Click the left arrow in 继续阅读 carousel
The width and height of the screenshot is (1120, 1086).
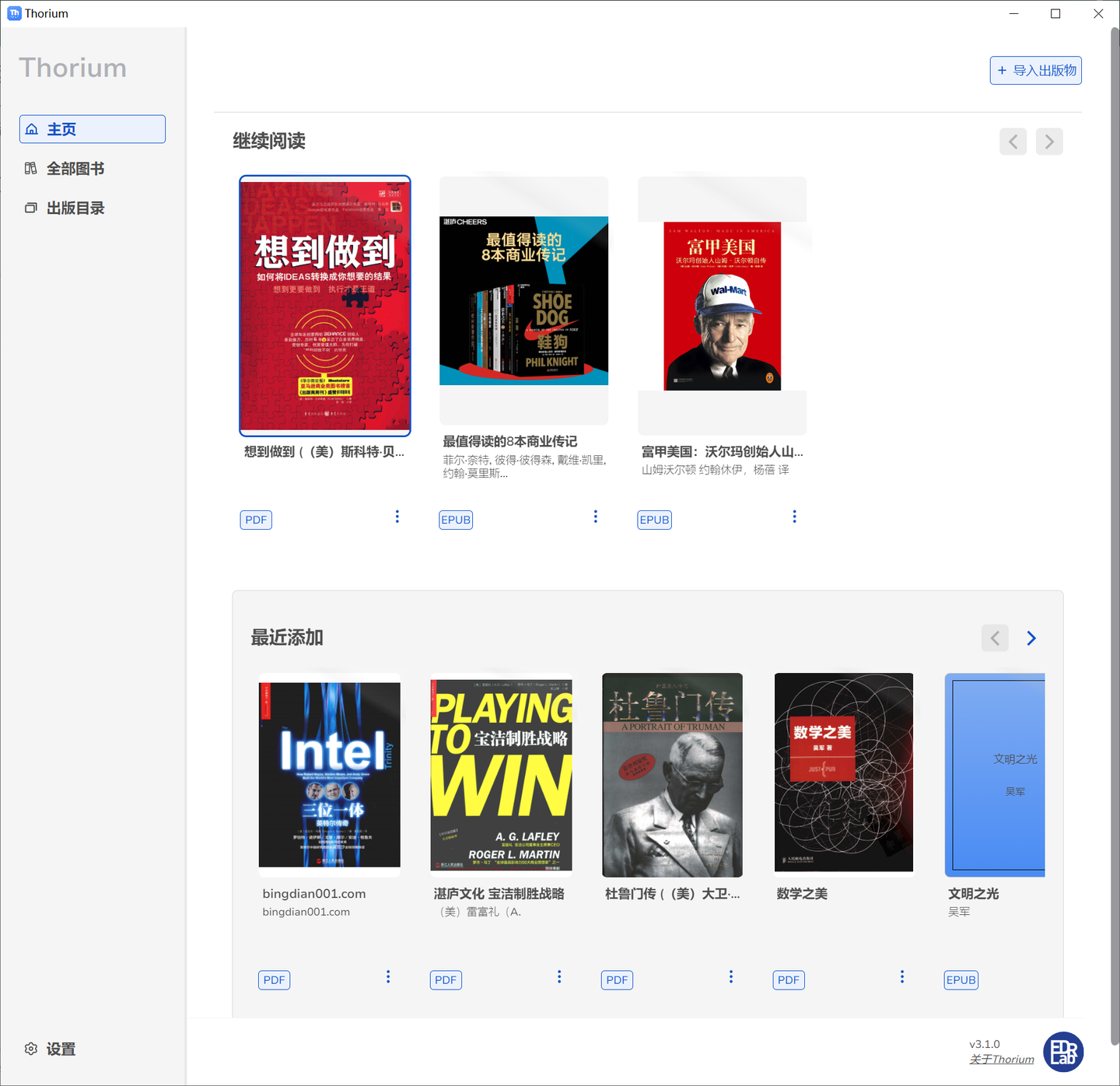click(1013, 141)
